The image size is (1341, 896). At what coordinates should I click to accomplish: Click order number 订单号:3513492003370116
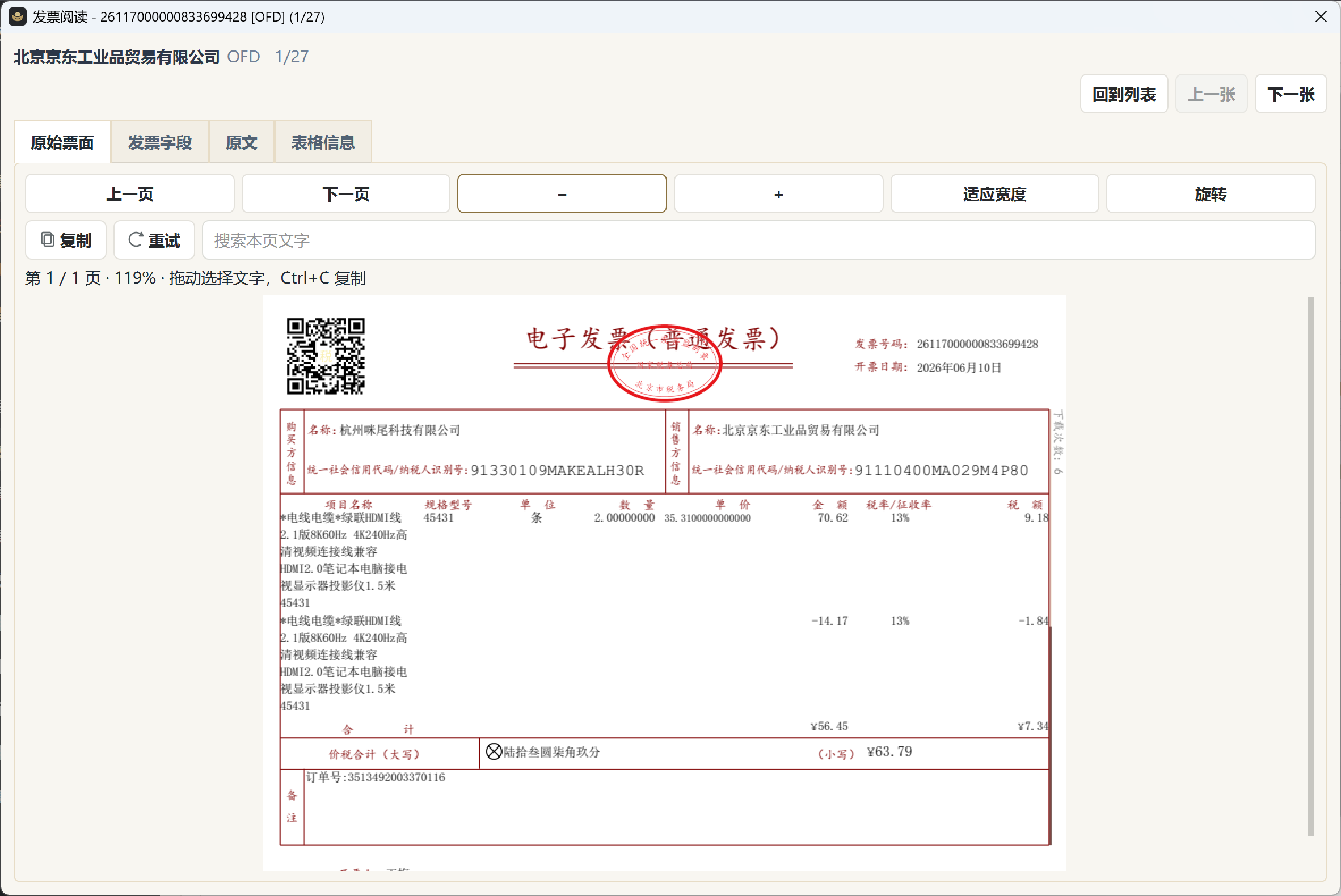pyautogui.click(x=376, y=777)
